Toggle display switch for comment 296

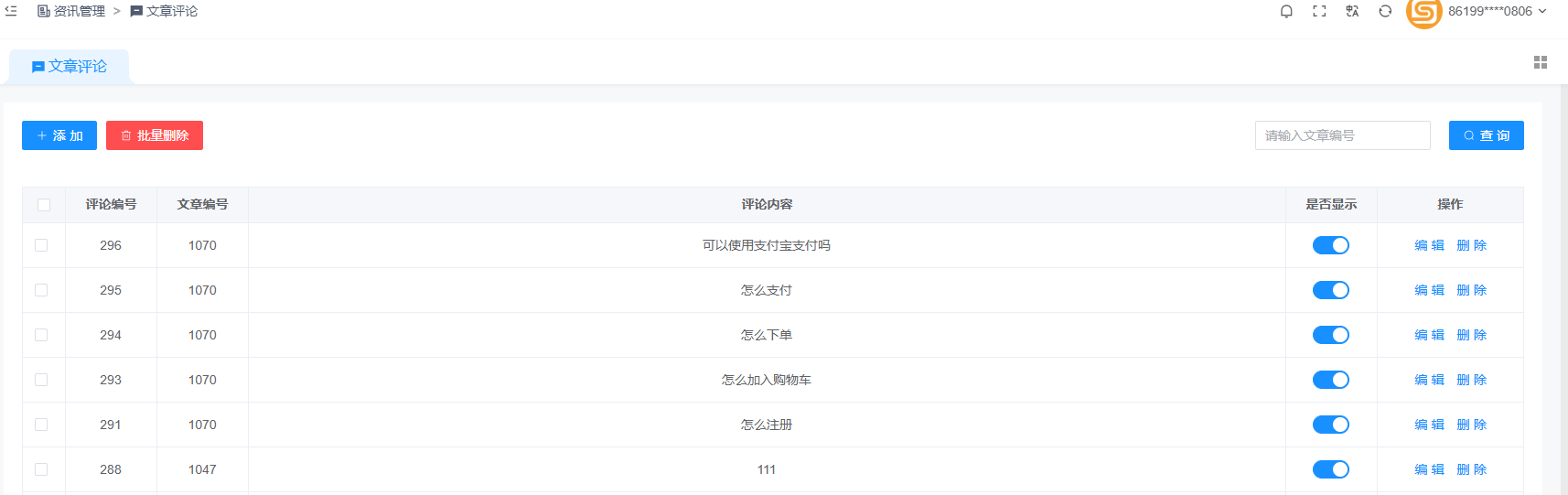pos(1330,245)
